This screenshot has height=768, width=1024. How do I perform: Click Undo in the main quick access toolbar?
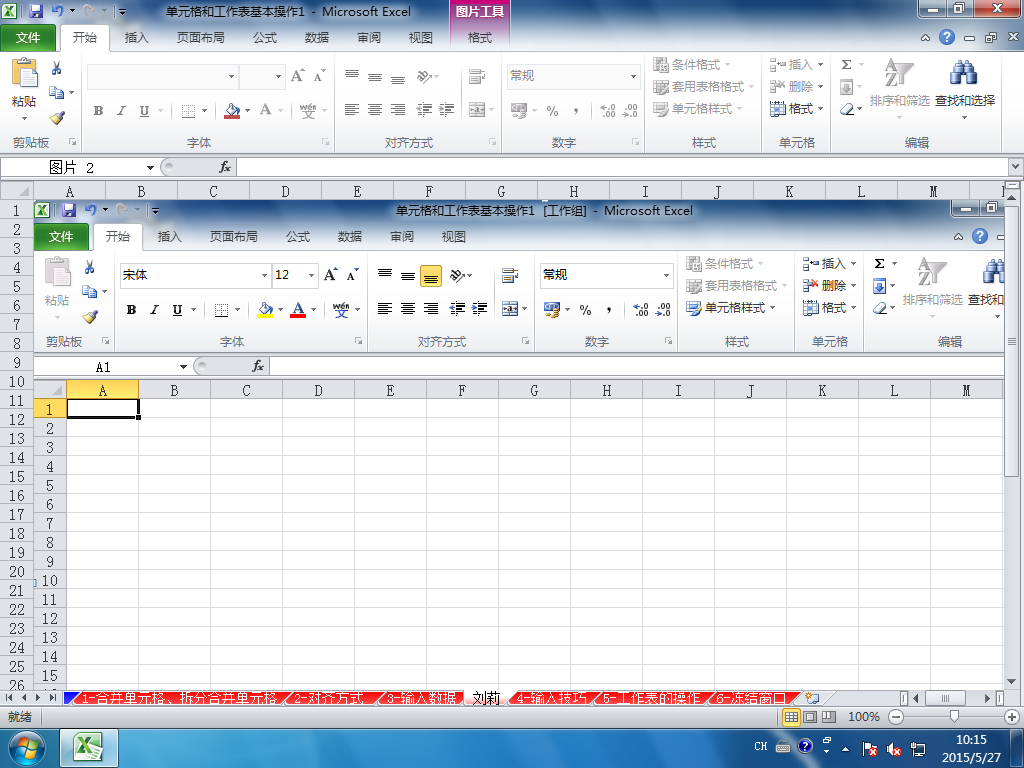click(x=57, y=11)
